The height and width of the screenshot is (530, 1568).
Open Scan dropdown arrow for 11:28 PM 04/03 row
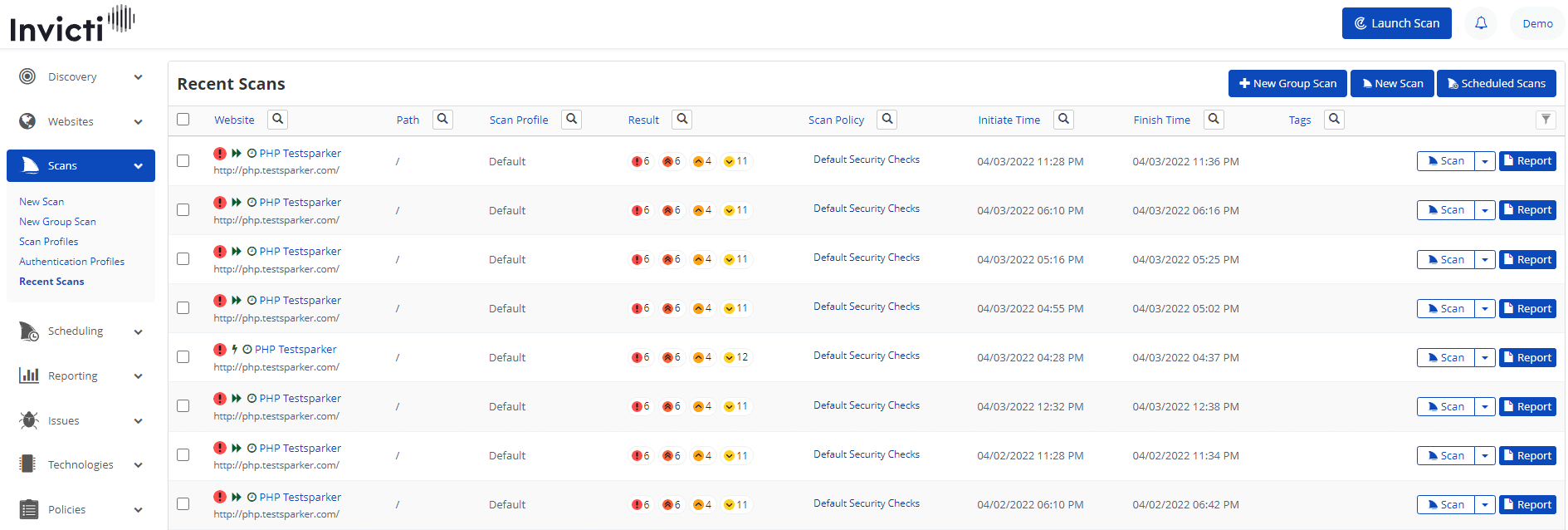tap(1485, 161)
